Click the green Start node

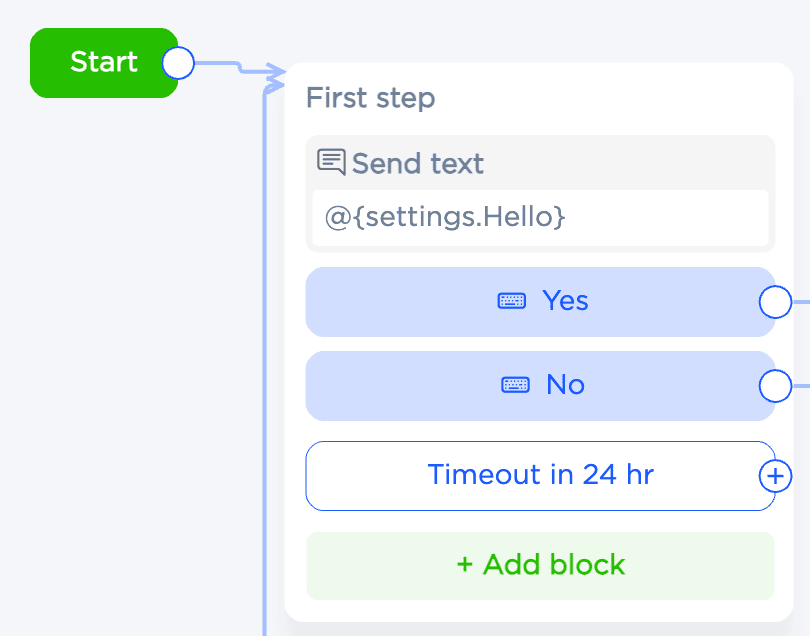coord(103,63)
